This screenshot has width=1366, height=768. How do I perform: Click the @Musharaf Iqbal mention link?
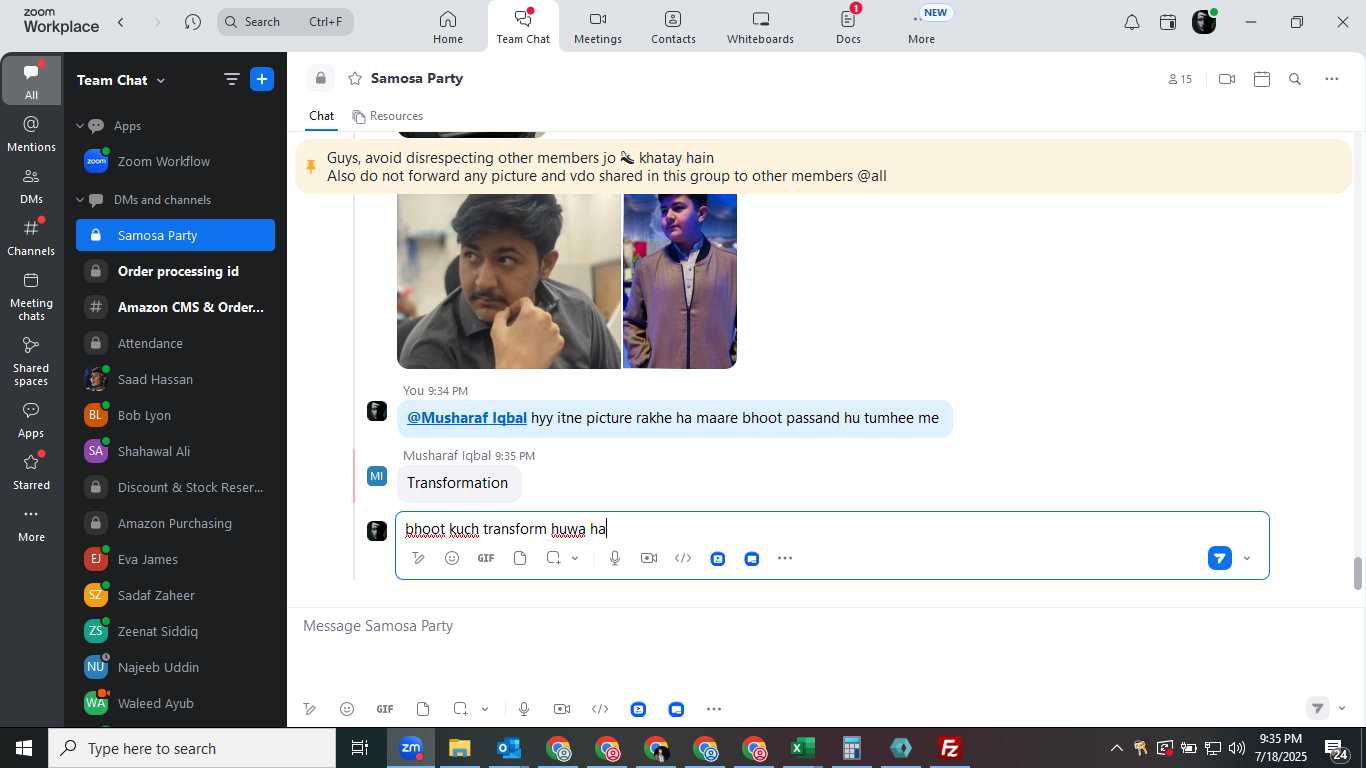[x=466, y=418]
